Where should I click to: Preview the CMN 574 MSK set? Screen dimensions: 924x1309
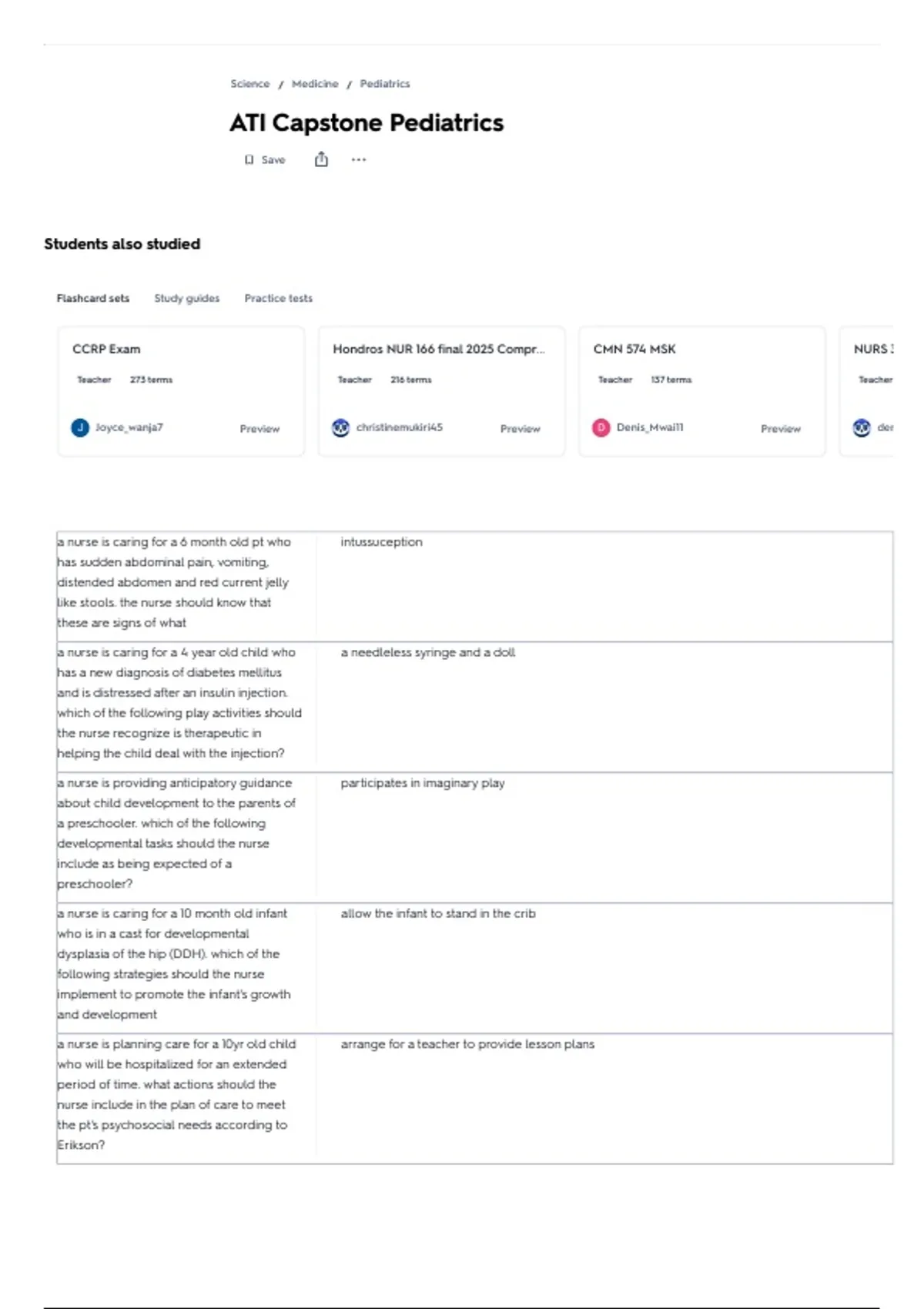781,428
